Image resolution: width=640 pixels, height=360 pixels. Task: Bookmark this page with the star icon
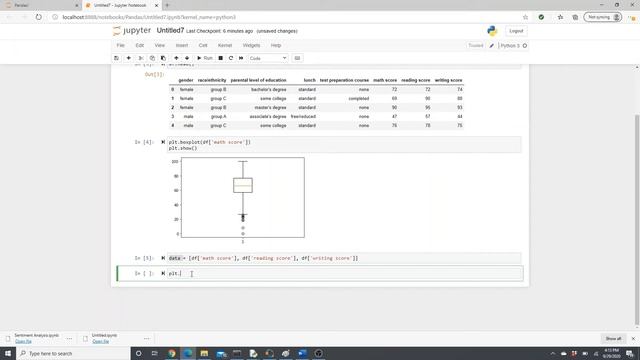coord(525,17)
